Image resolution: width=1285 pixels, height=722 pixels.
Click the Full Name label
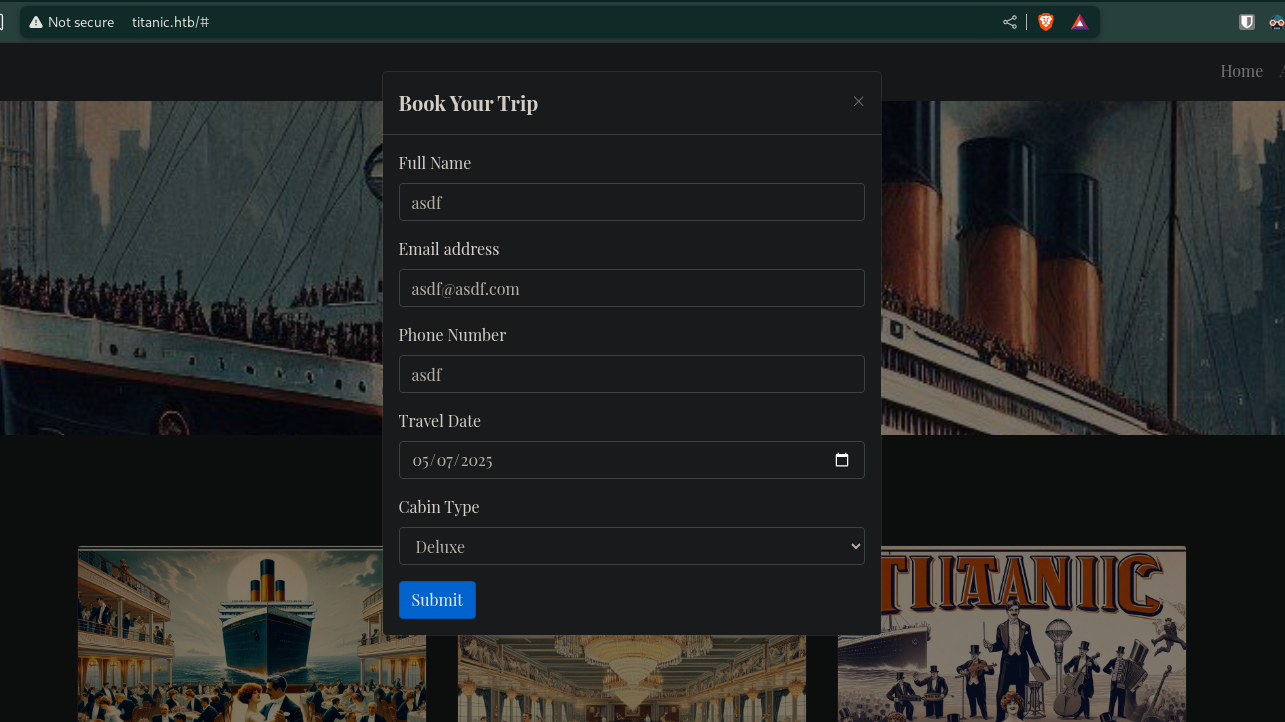(435, 163)
